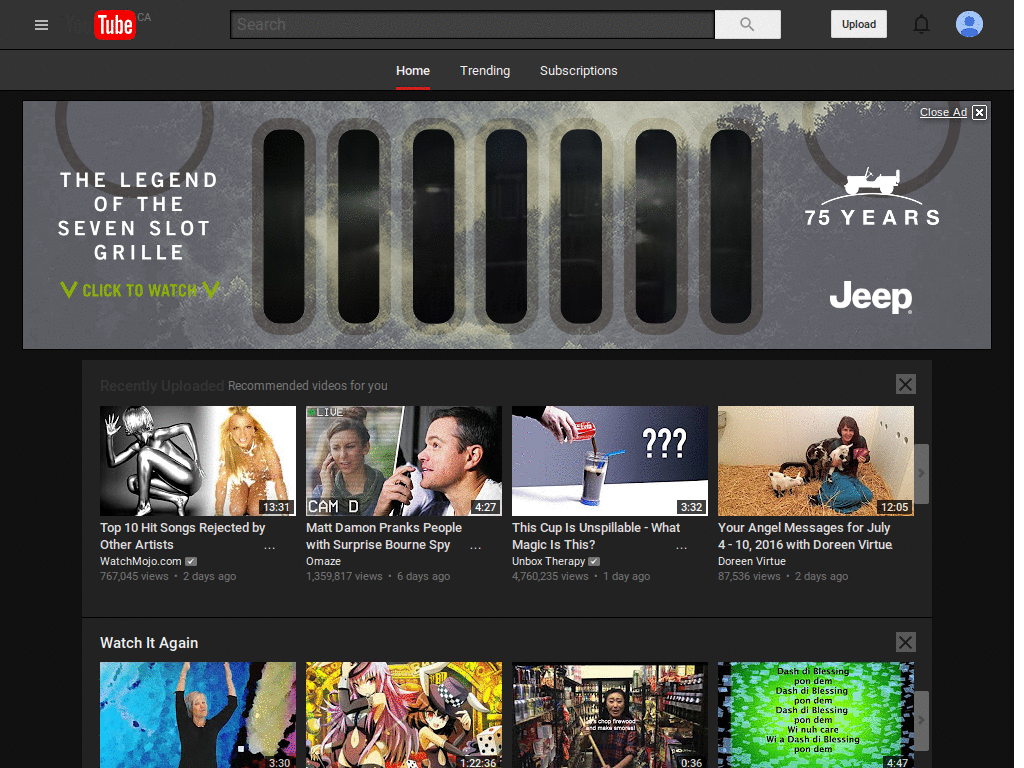Show next Watch It Again videos arrow
This screenshot has height=768, width=1024.
tap(921, 720)
